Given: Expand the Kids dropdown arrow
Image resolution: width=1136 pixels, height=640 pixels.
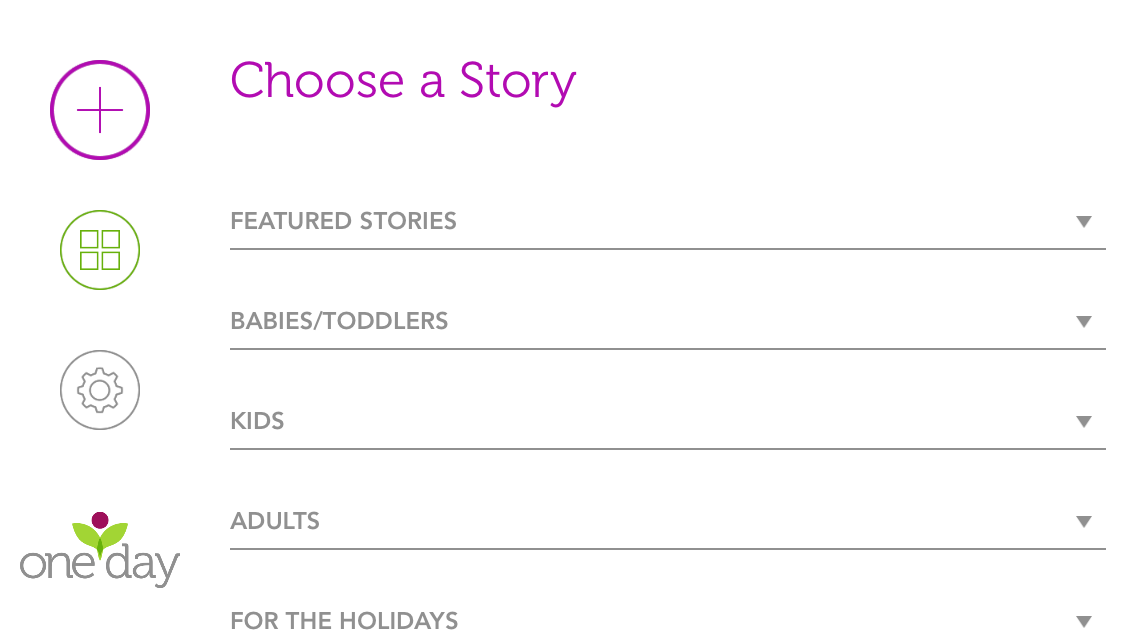Looking at the screenshot, I should click(1084, 422).
